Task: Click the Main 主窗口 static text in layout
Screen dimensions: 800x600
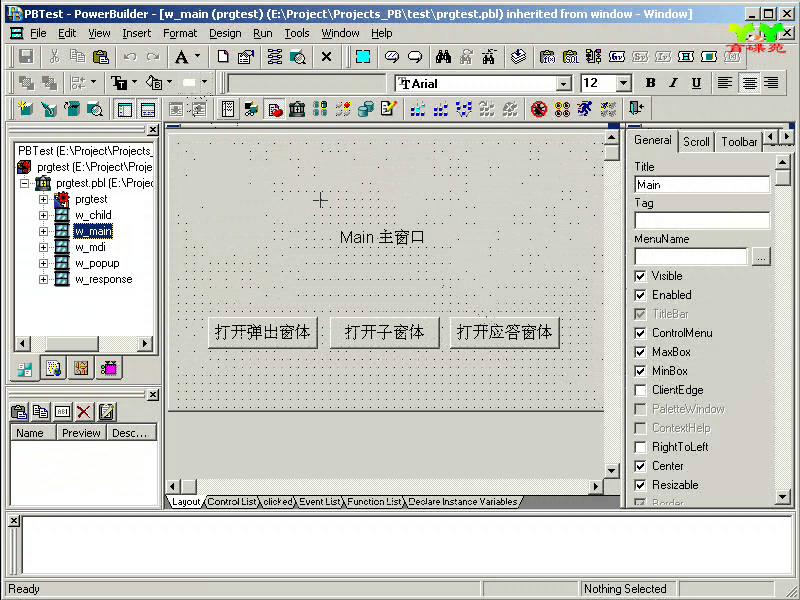Action: [x=382, y=237]
